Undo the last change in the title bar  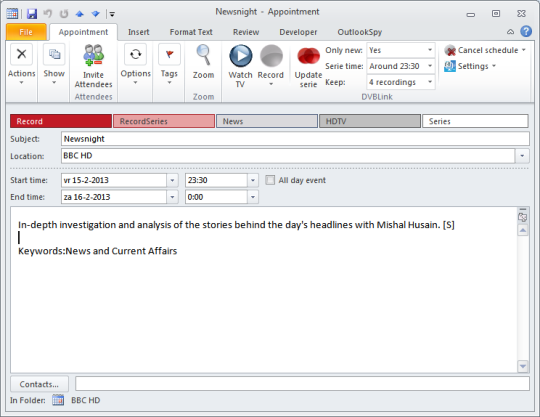click(48, 14)
